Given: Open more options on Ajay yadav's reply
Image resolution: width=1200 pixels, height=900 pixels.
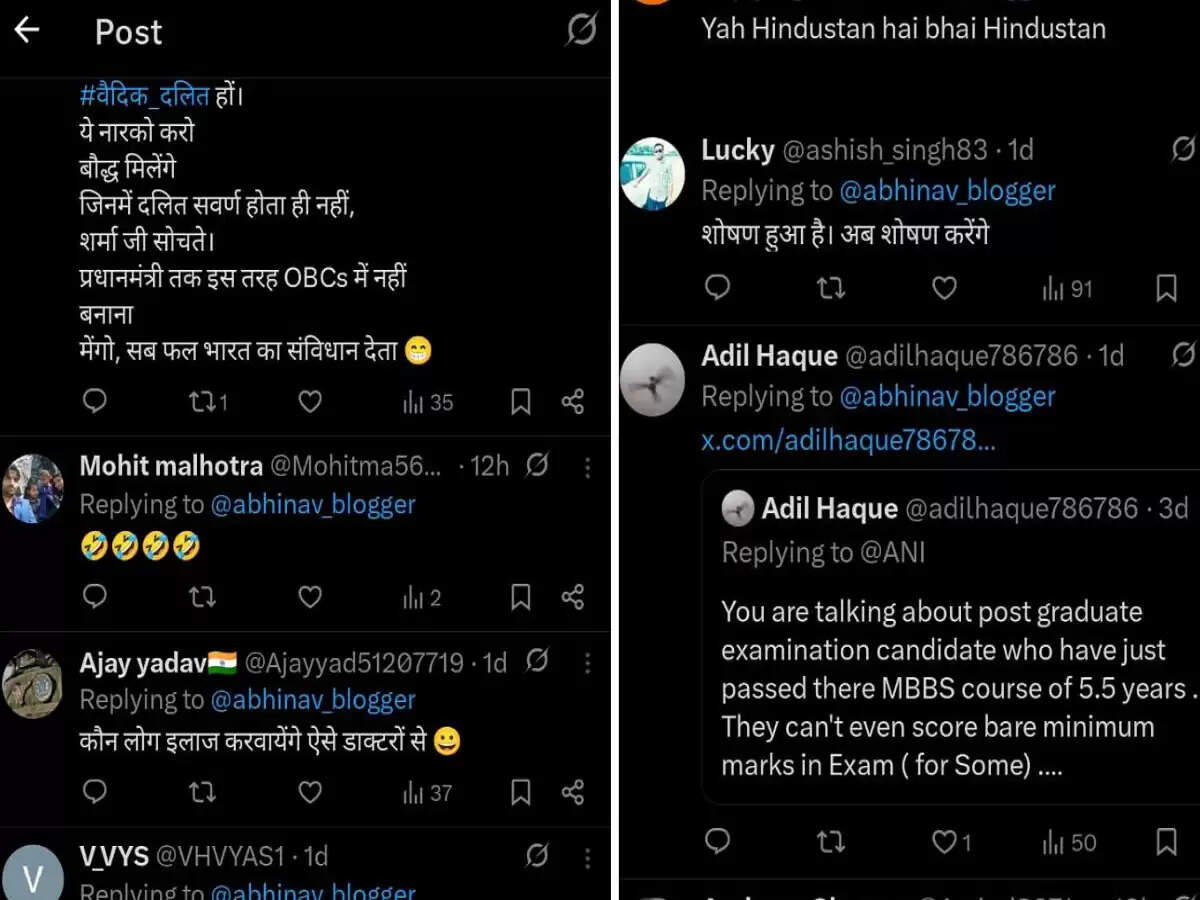Looking at the screenshot, I should click(587, 662).
